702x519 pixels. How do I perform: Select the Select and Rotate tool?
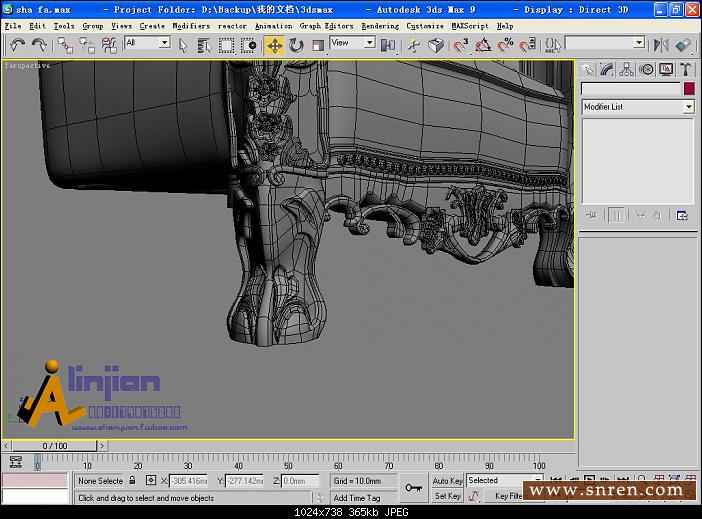coord(296,45)
